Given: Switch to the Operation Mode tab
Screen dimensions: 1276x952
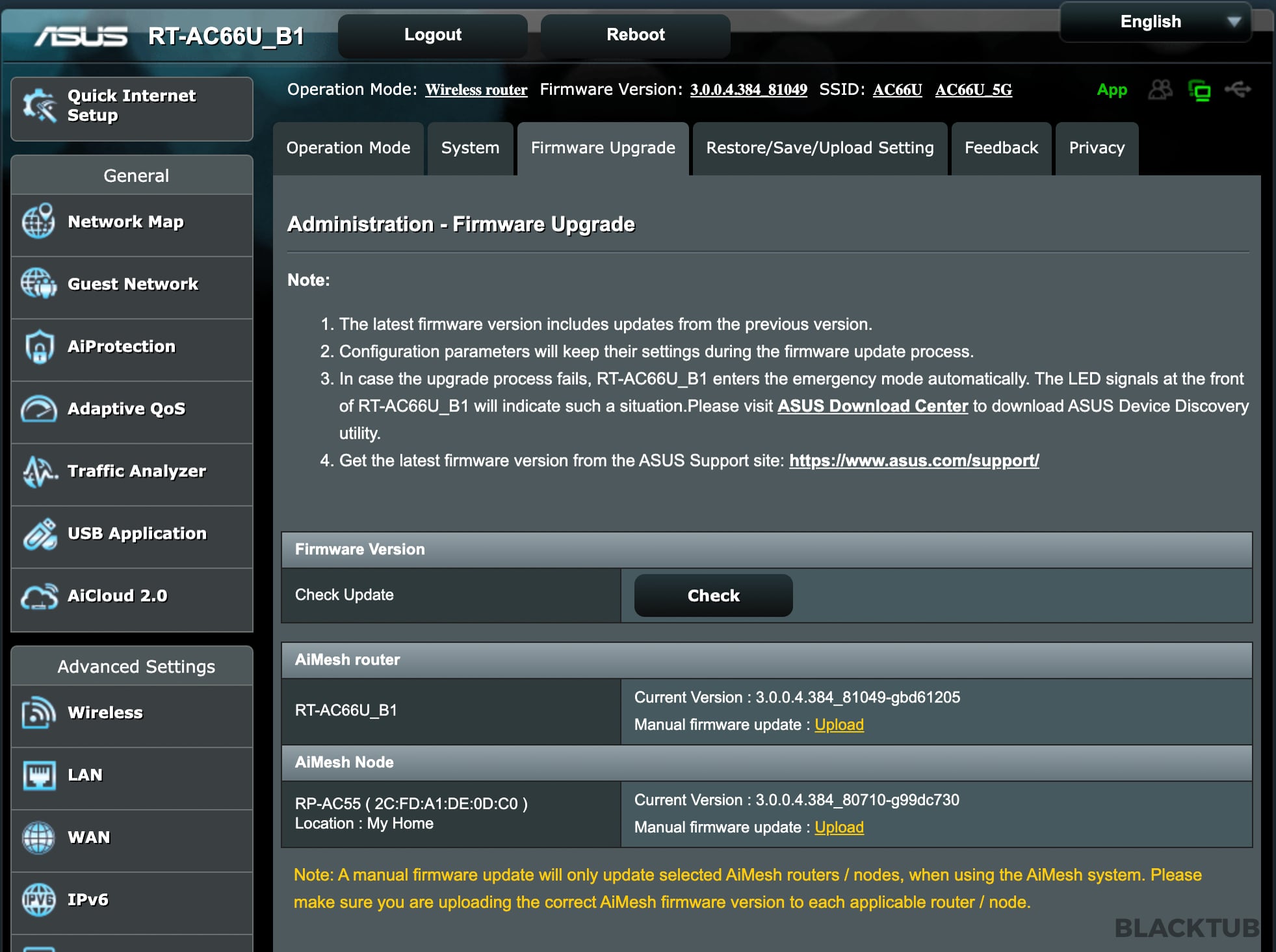Looking at the screenshot, I should [x=348, y=148].
